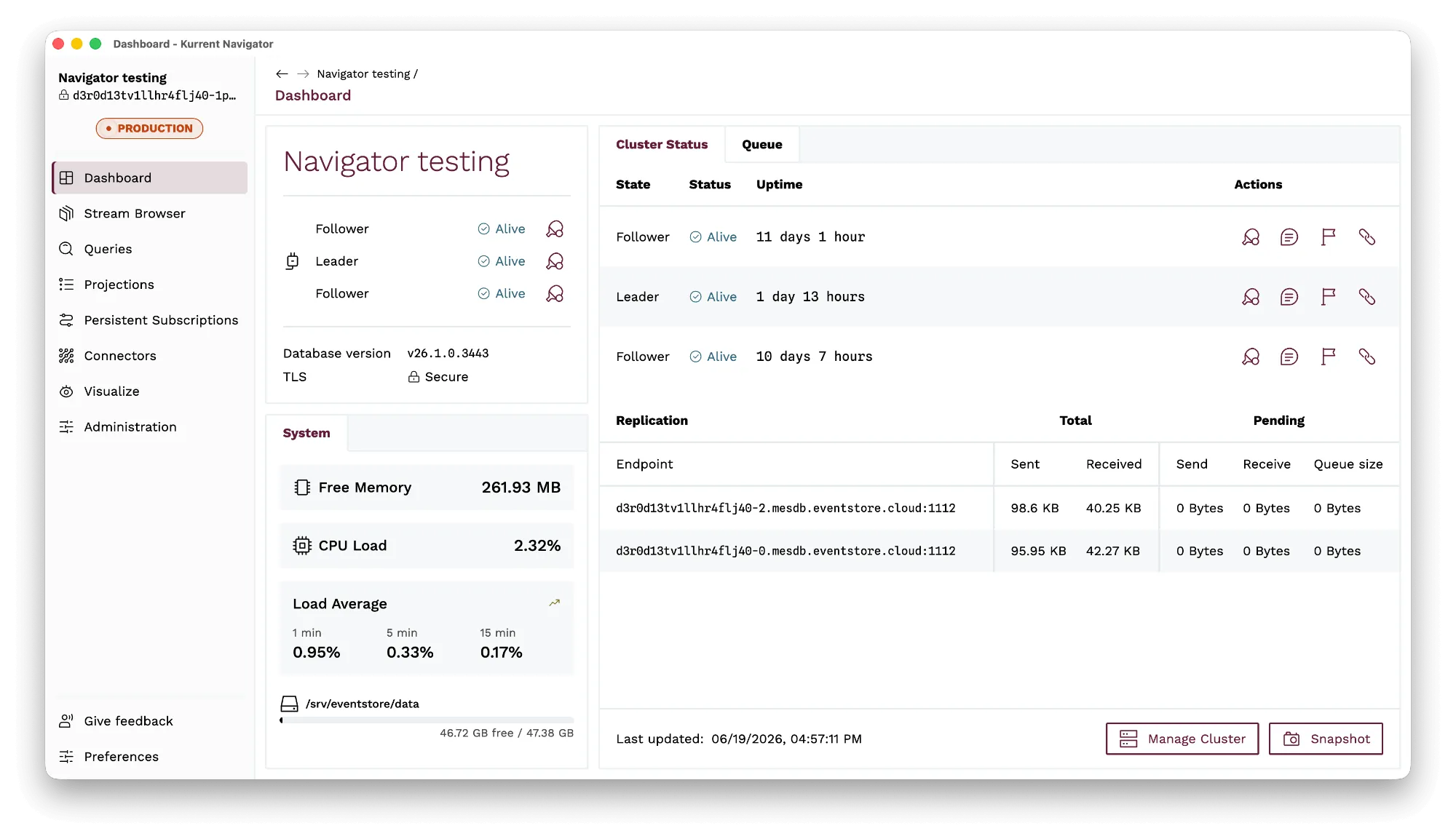Click the 0.95% one-minute load value
1456x839 pixels.
(316, 653)
